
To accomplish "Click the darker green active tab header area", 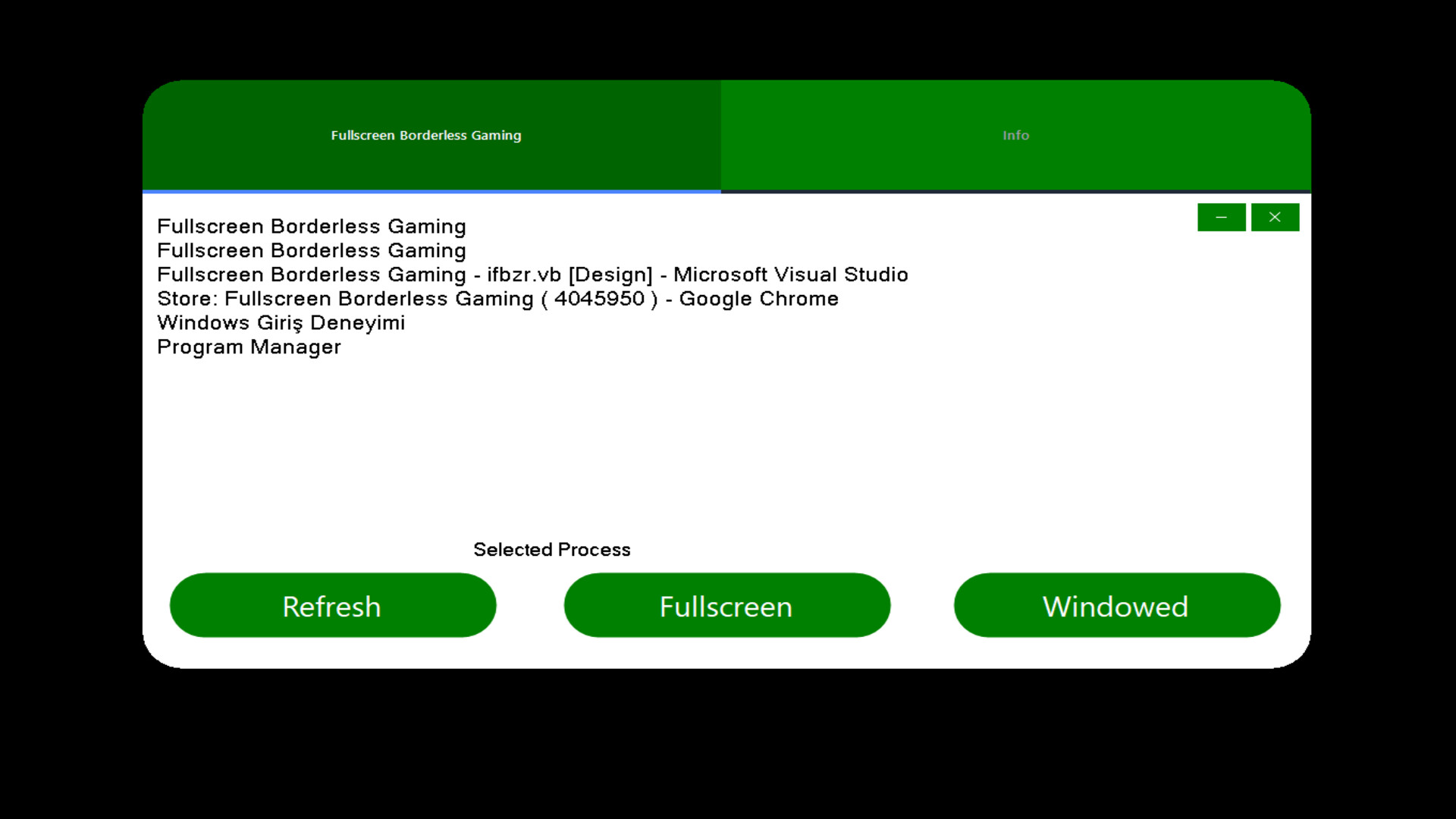I will (427, 135).
